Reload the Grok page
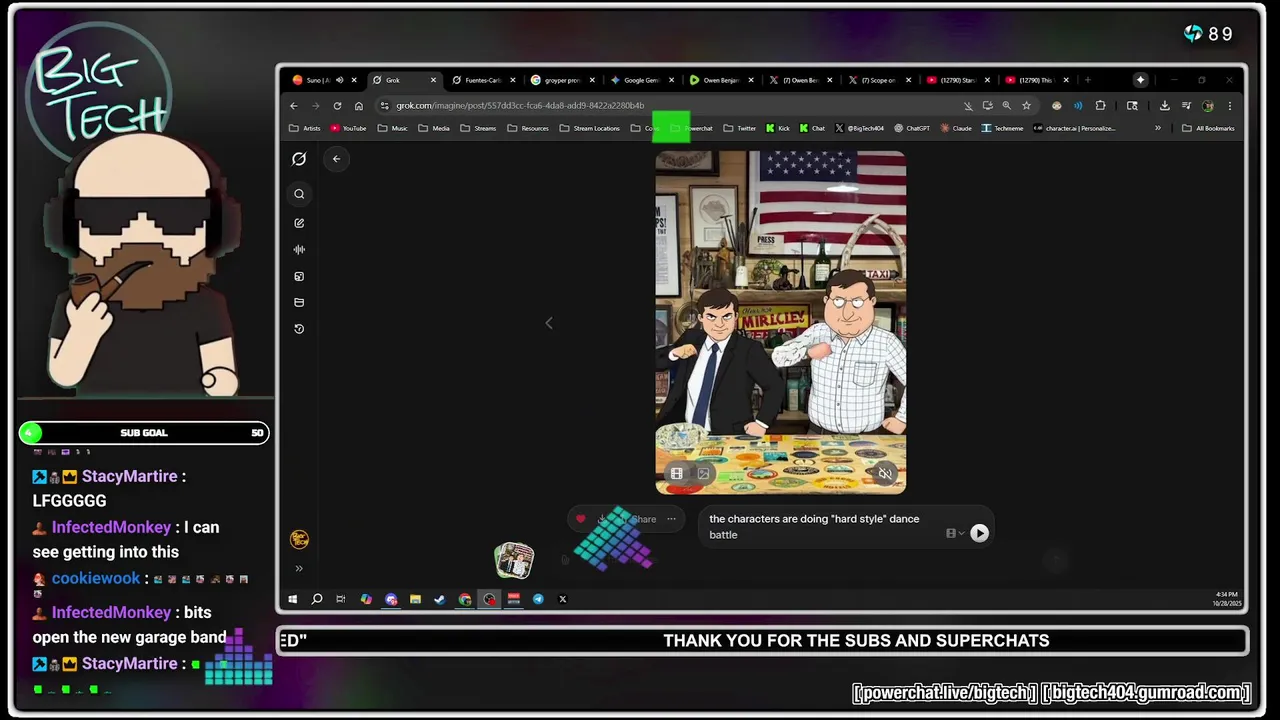Image resolution: width=1280 pixels, height=720 pixels. coord(337,106)
